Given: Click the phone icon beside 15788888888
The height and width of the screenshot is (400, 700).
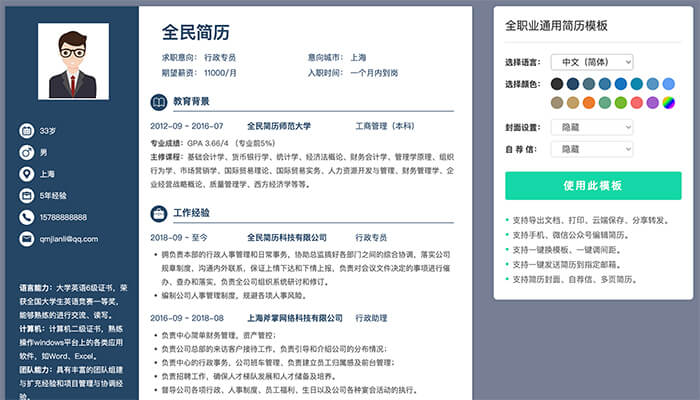Looking at the screenshot, I should coord(26,217).
